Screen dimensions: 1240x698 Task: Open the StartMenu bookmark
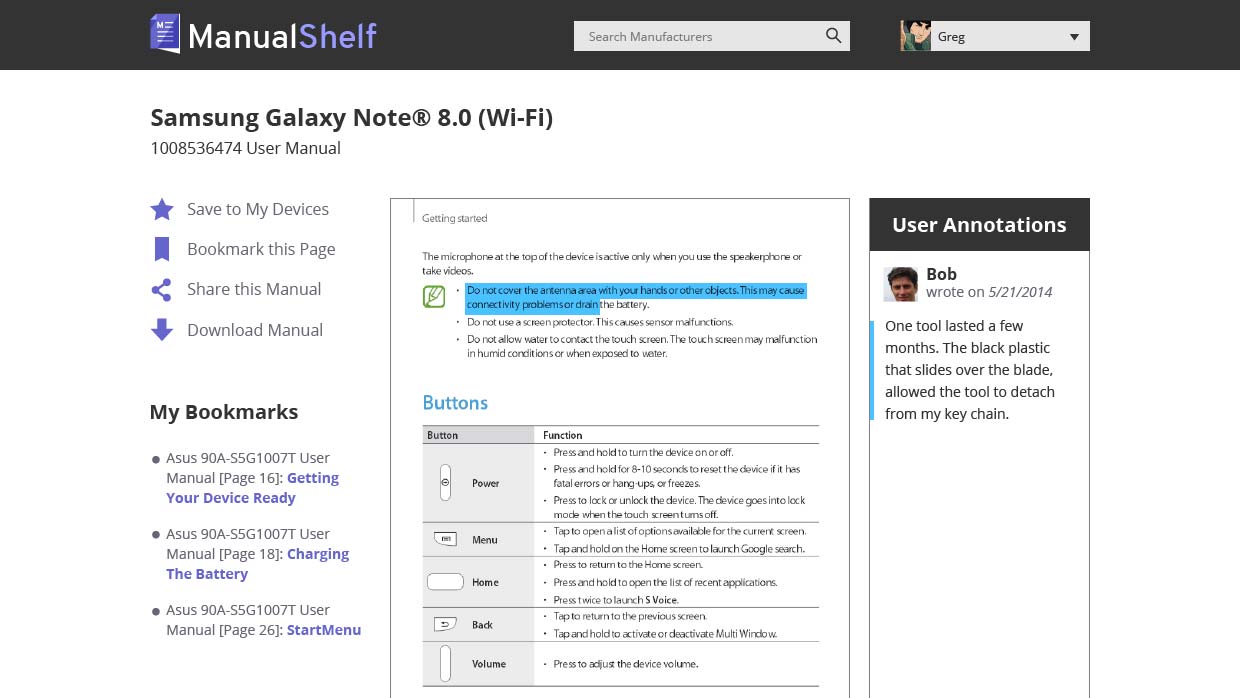324,630
